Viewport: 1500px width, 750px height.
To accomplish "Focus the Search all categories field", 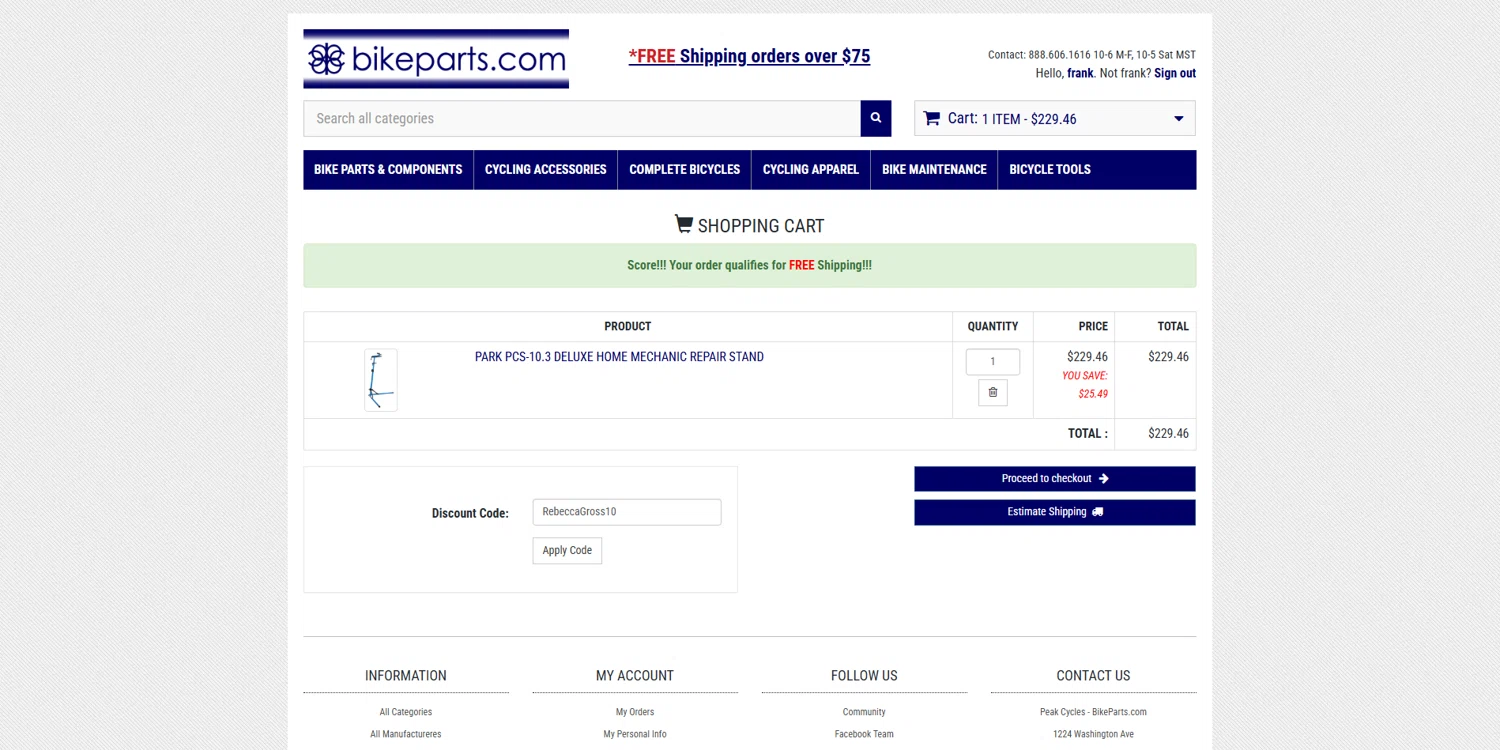I will 582,118.
